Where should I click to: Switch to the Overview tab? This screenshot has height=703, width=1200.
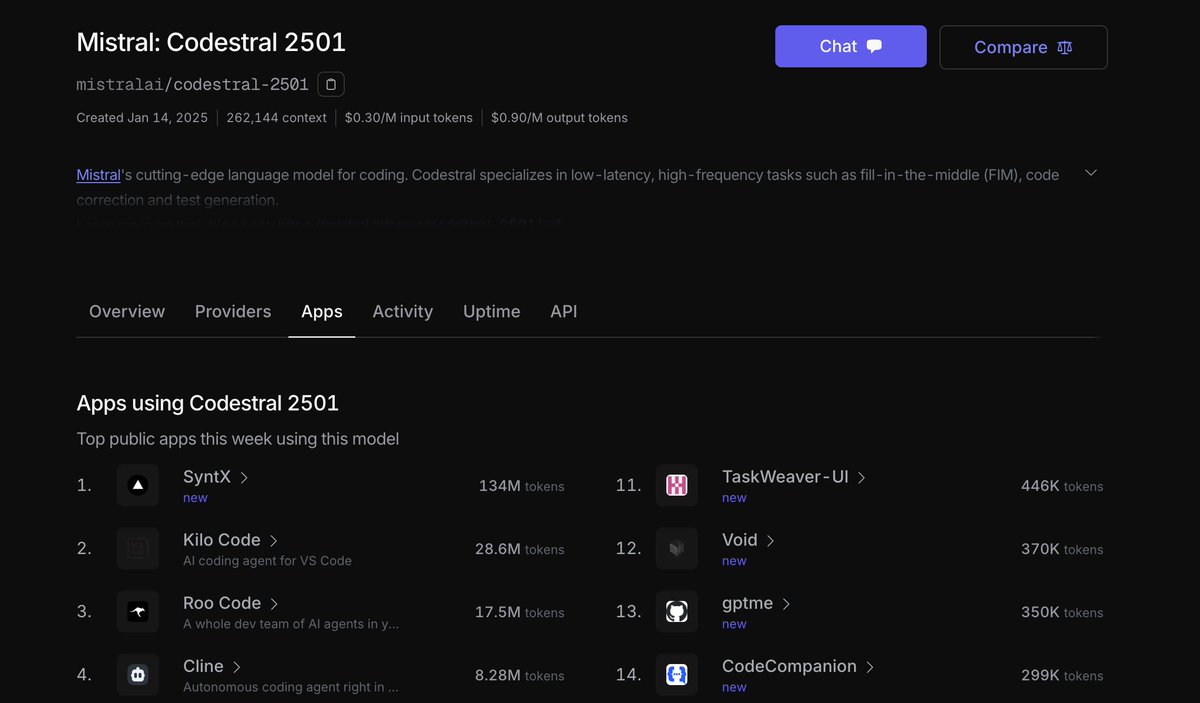(127, 312)
